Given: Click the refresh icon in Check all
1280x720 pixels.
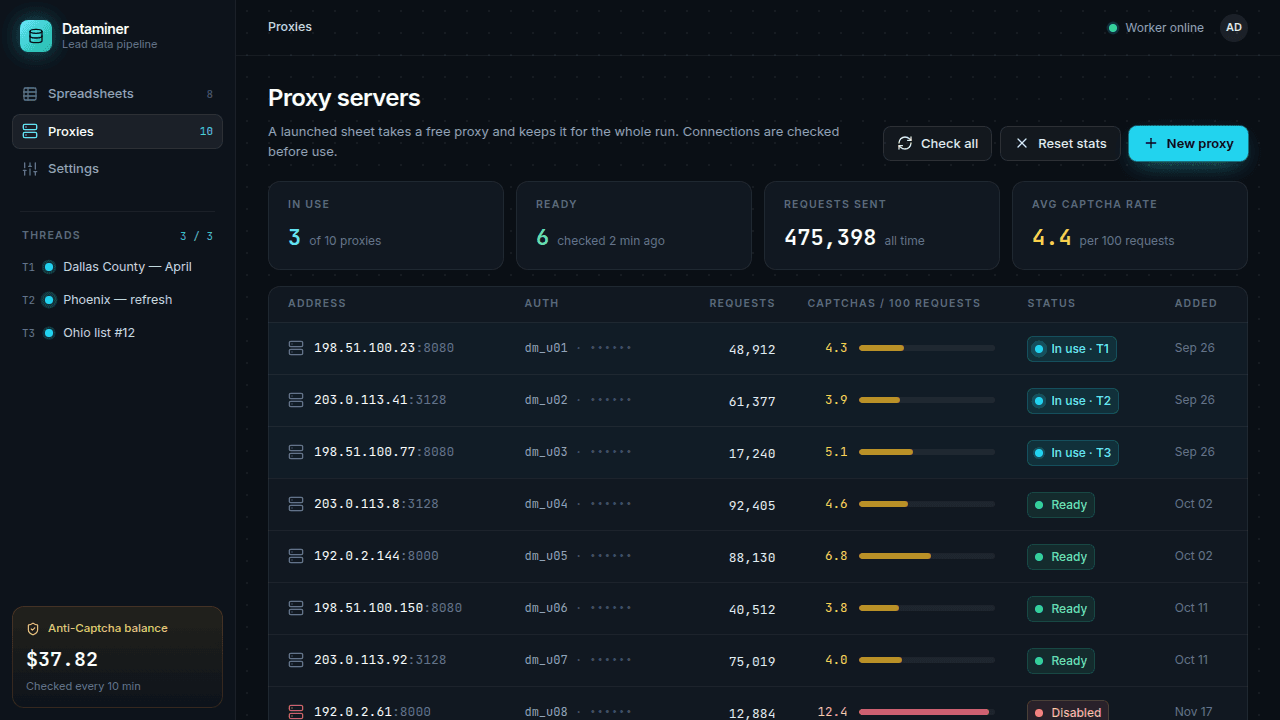Looking at the screenshot, I should click(x=905, y=143).
